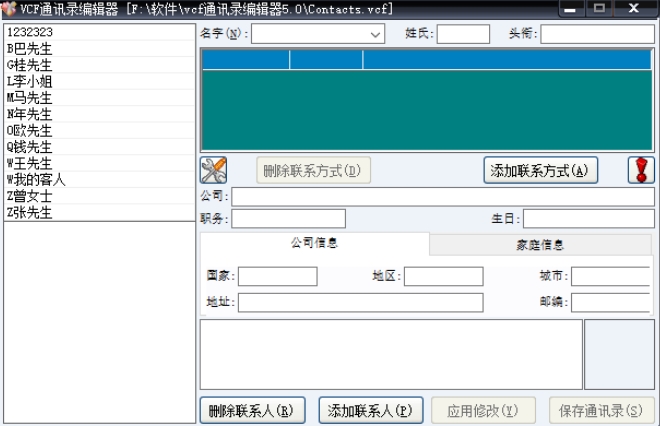Click the widest column header of contact-method grid
This screenshot has width=660, height=426.
(x=507, y=60)
